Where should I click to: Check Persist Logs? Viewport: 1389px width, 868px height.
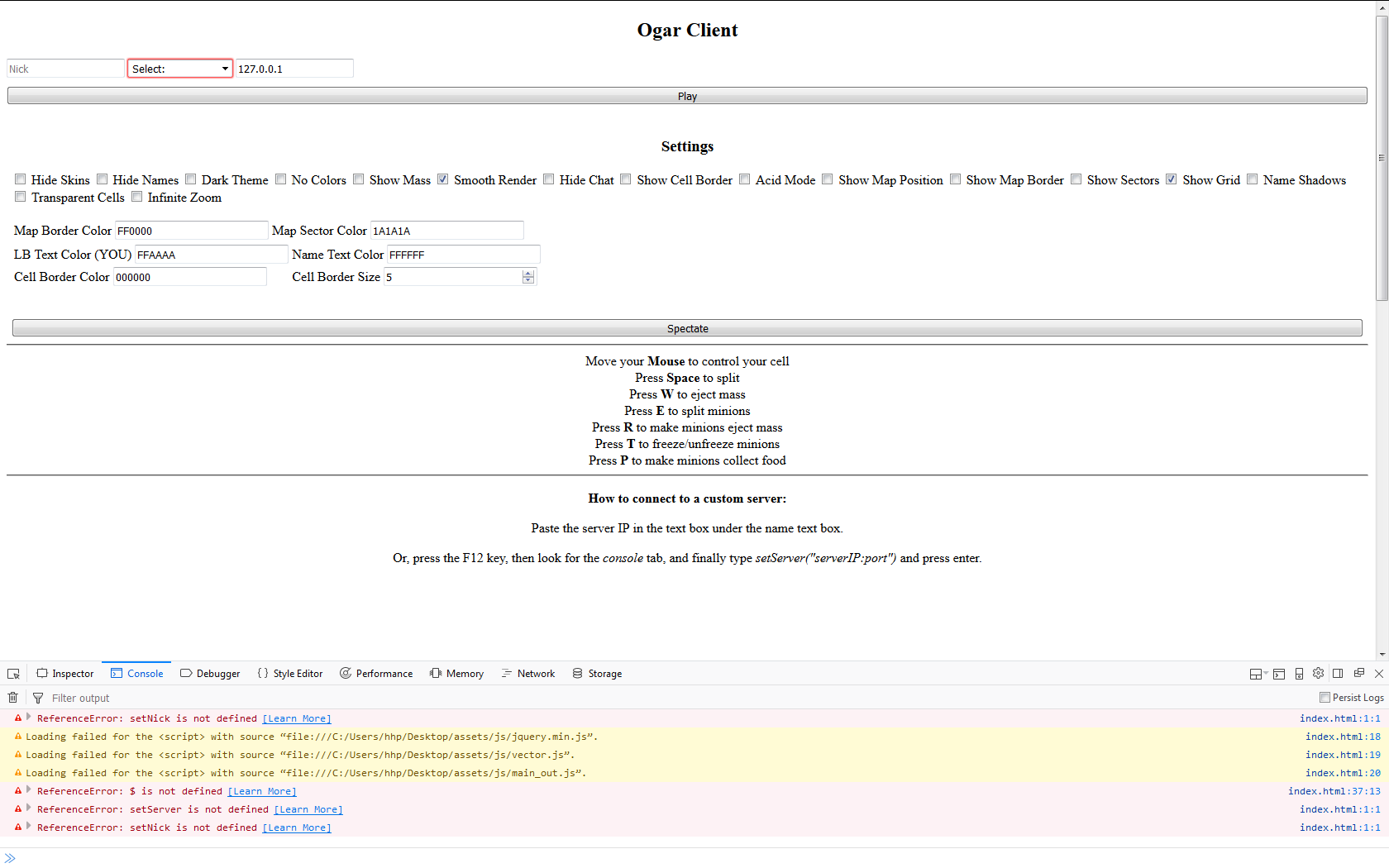click(1324, 697)
